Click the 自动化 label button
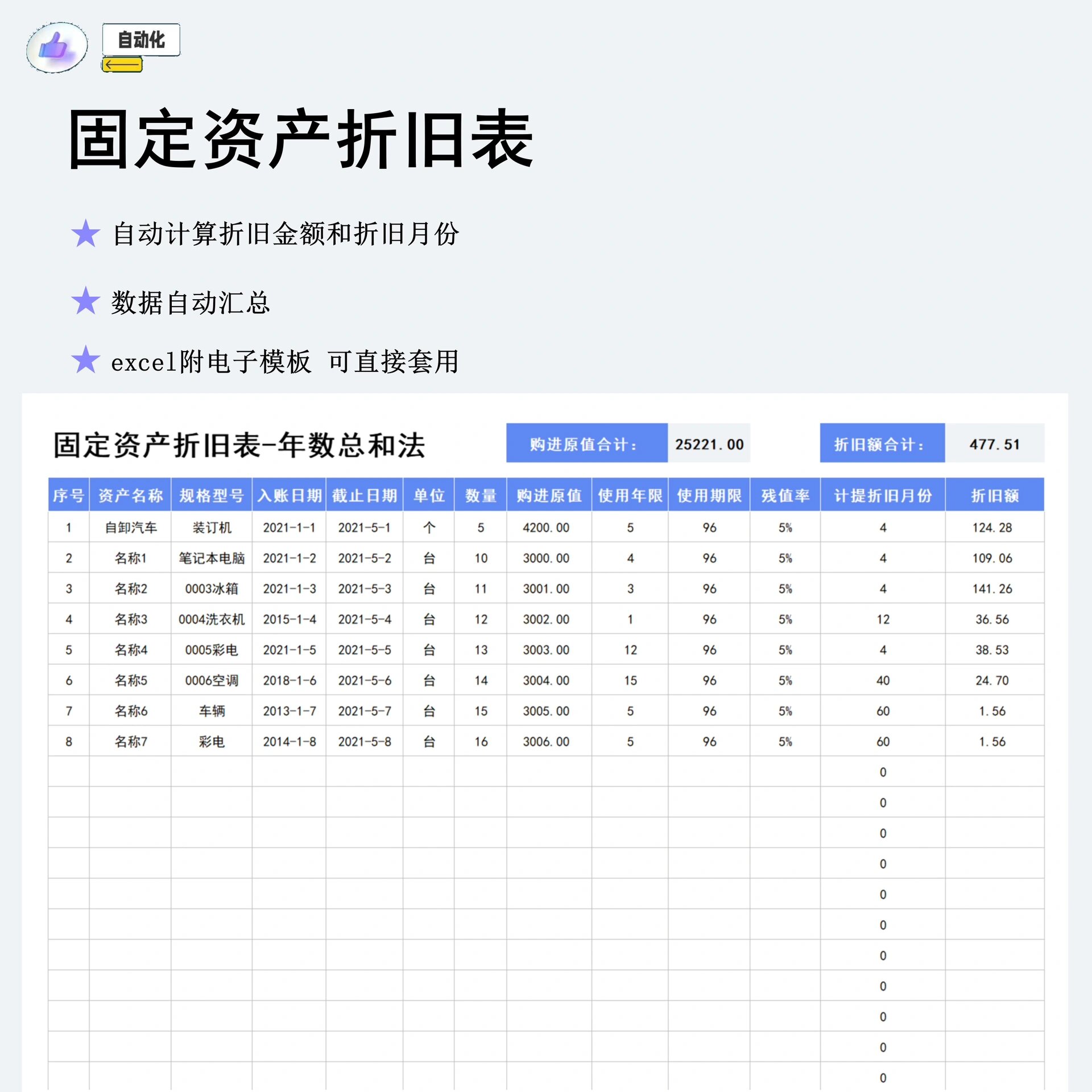The height and width of the screenshot is (1092, 1092). click(141, 40)
